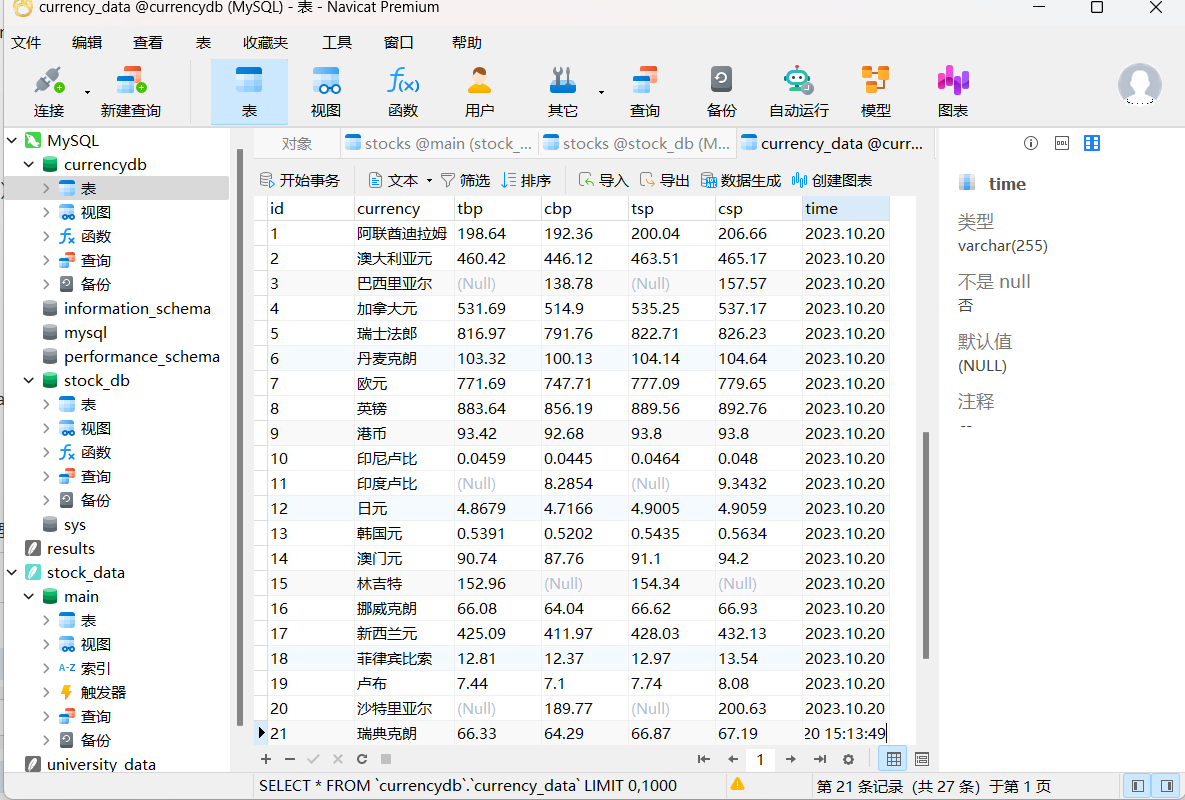
Task: Click the 备份 (Backup) toolbar icon
Action: click(x=721, y=92)
